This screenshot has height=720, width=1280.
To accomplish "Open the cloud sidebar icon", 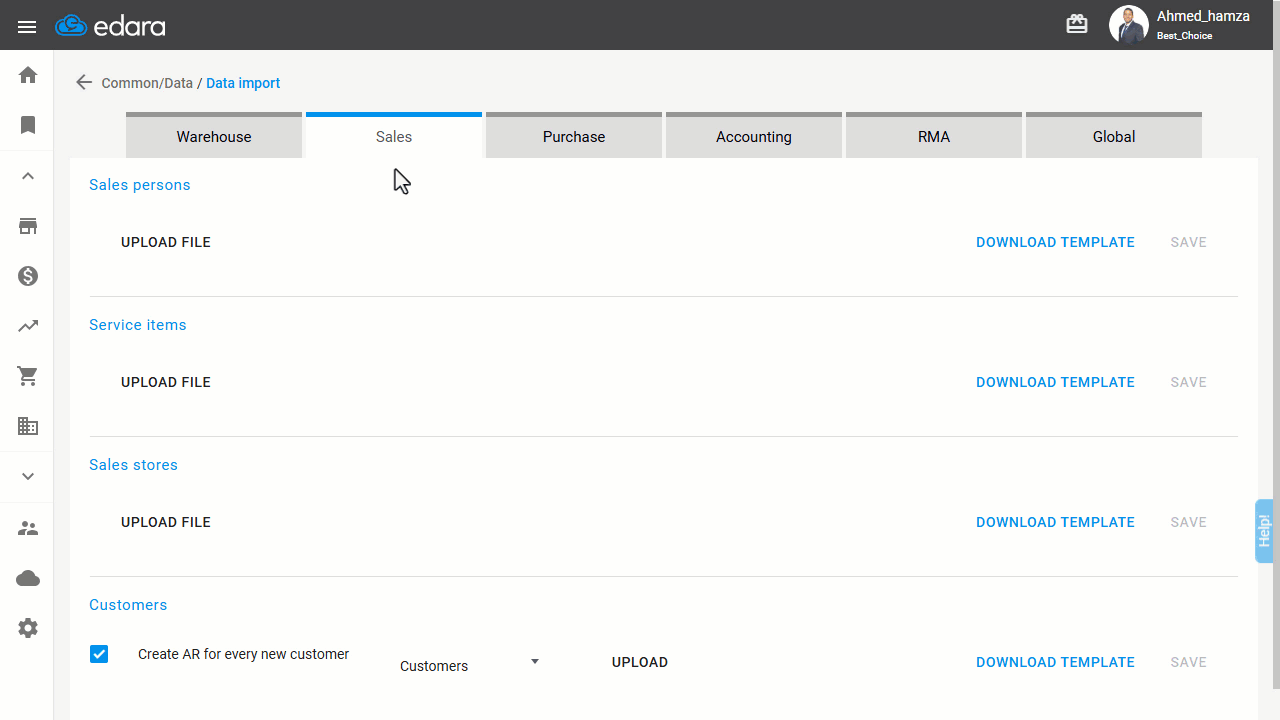I will coord(28,578).
